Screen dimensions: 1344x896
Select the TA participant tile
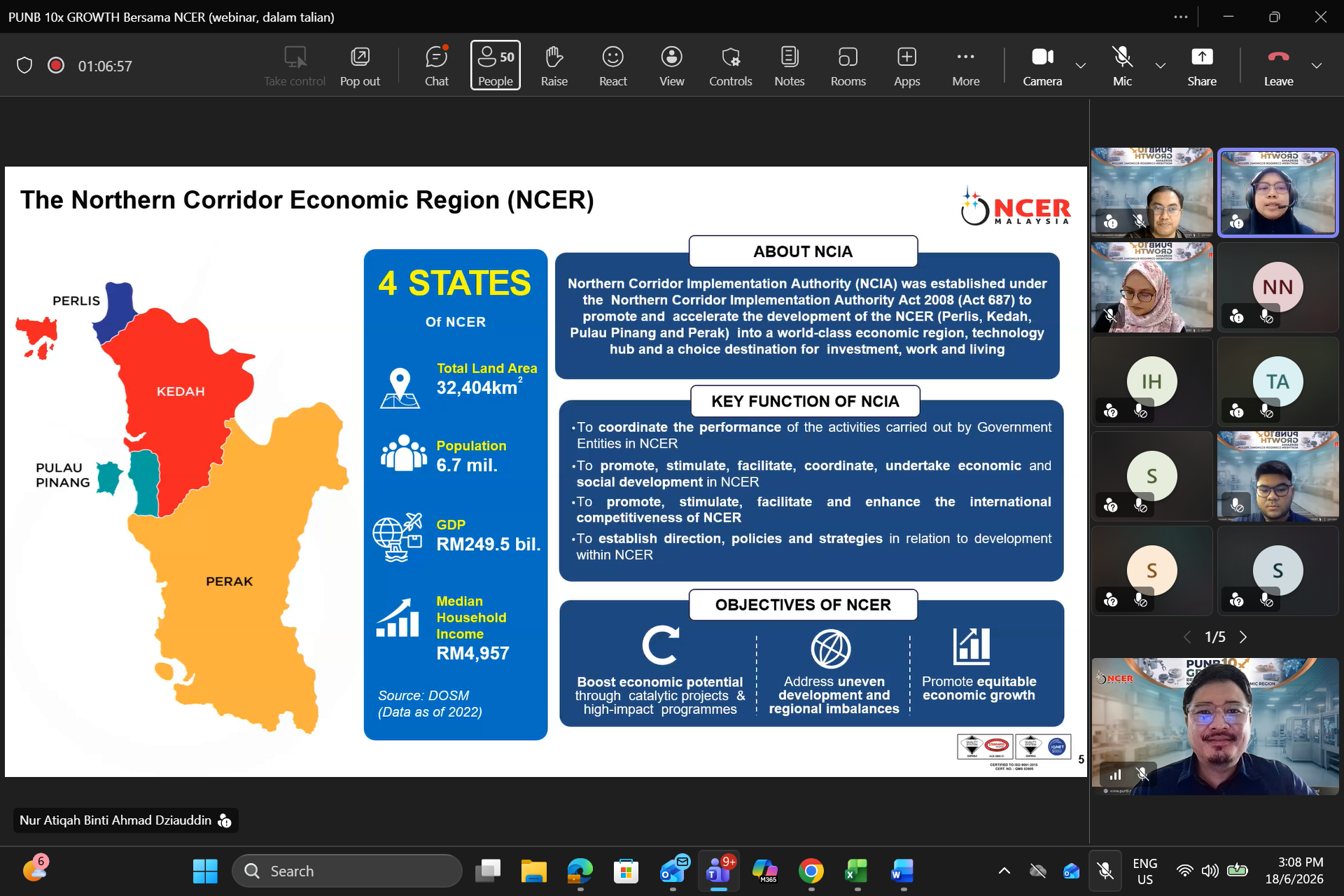tap(1277, 381)
